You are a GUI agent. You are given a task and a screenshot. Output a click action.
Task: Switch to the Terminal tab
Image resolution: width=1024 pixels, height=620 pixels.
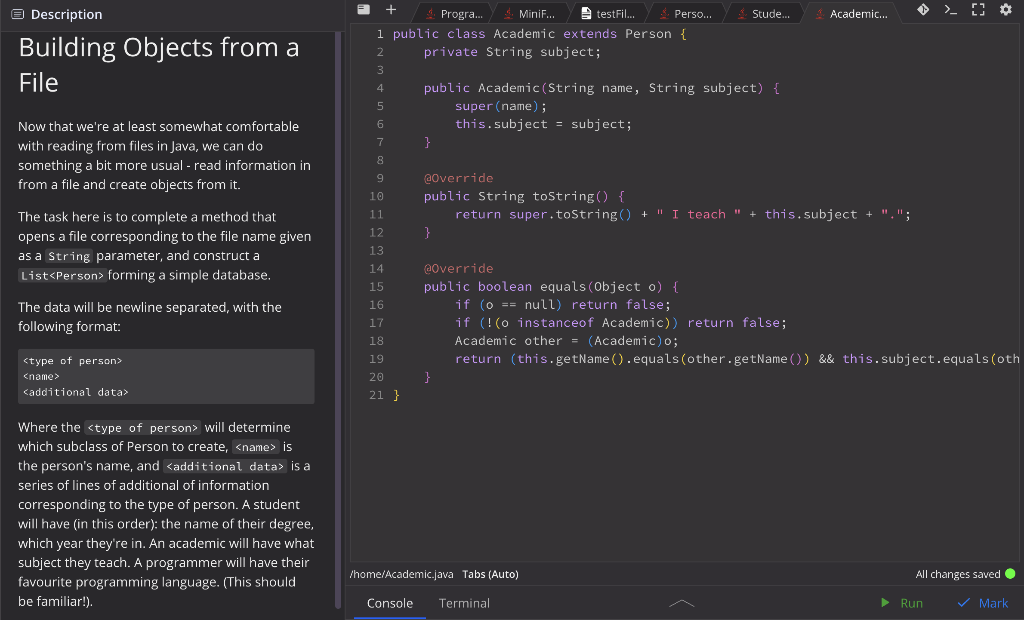tap(466, 603)
